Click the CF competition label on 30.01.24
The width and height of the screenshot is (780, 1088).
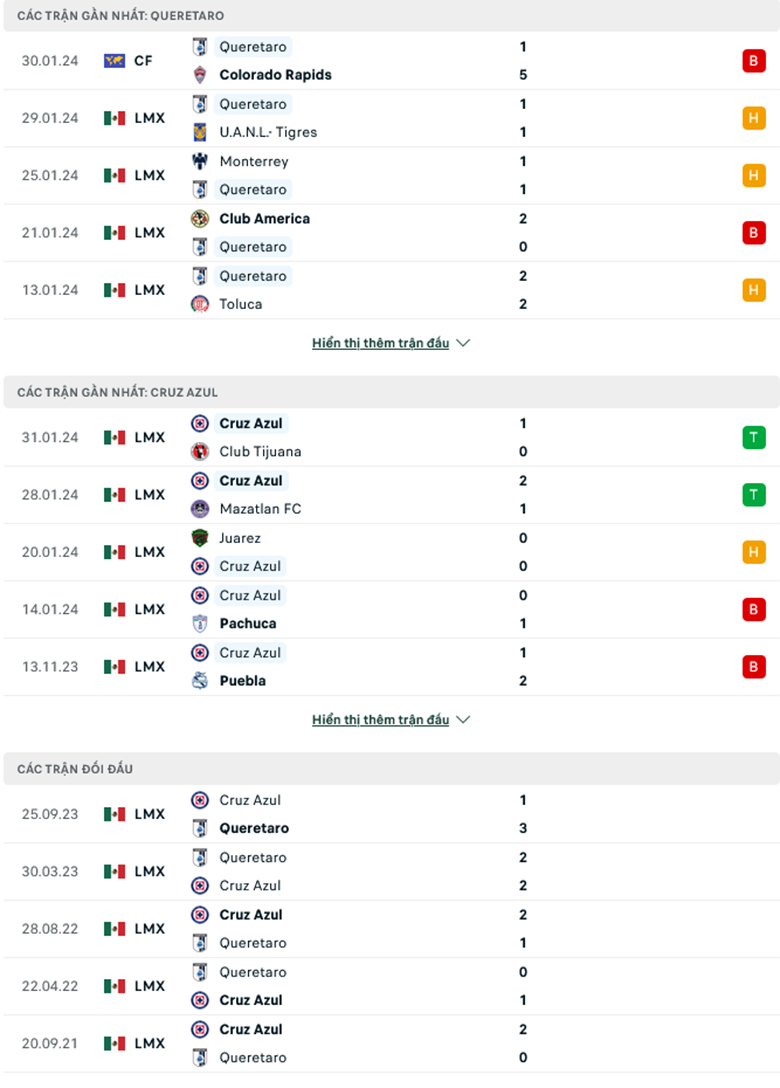pyautogui.click(x=143, y=61)
